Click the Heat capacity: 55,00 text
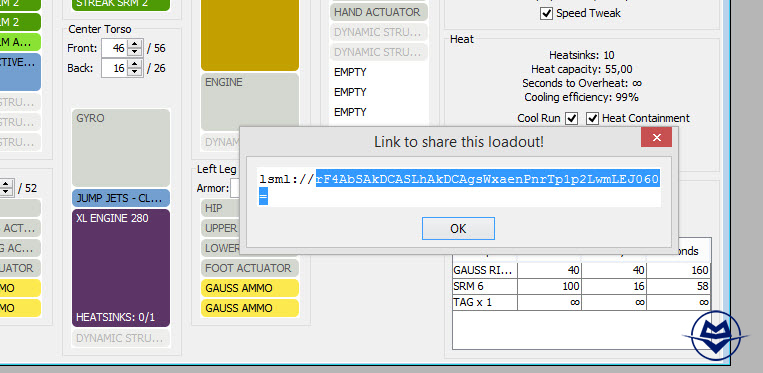The height and width of the screenshot is (373, 763). [x=581, y=69]
